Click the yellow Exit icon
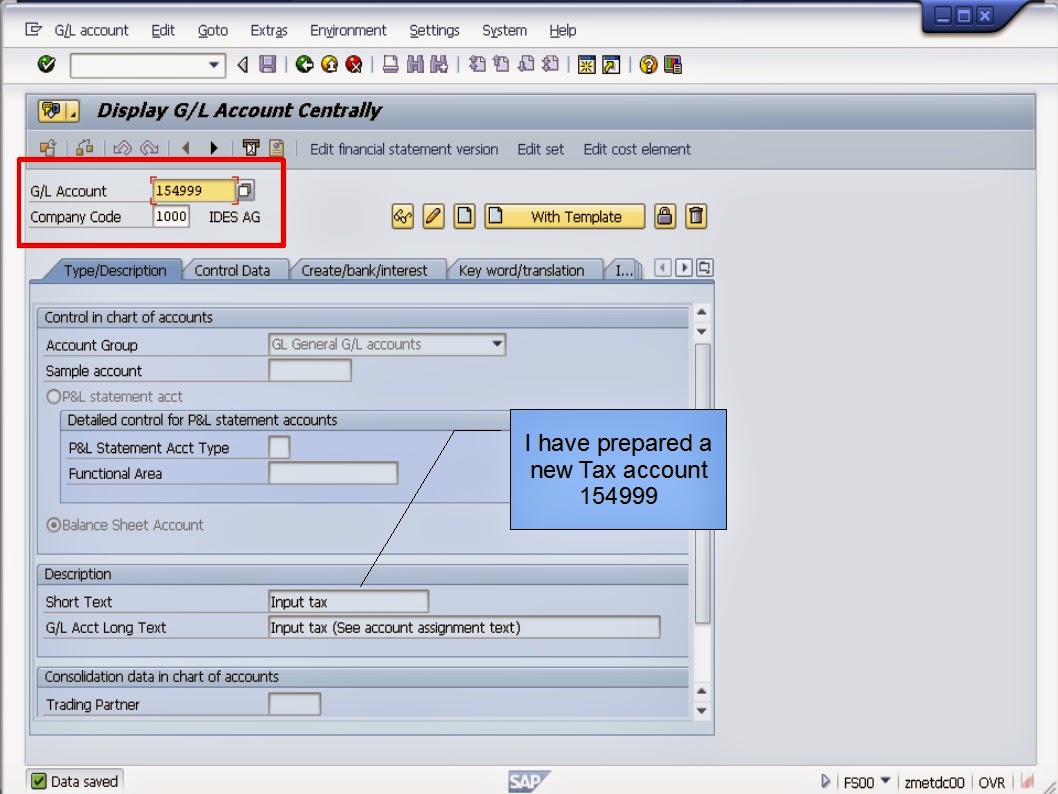The height and width of the screenshot is (794, 1058). click(329, 65)
